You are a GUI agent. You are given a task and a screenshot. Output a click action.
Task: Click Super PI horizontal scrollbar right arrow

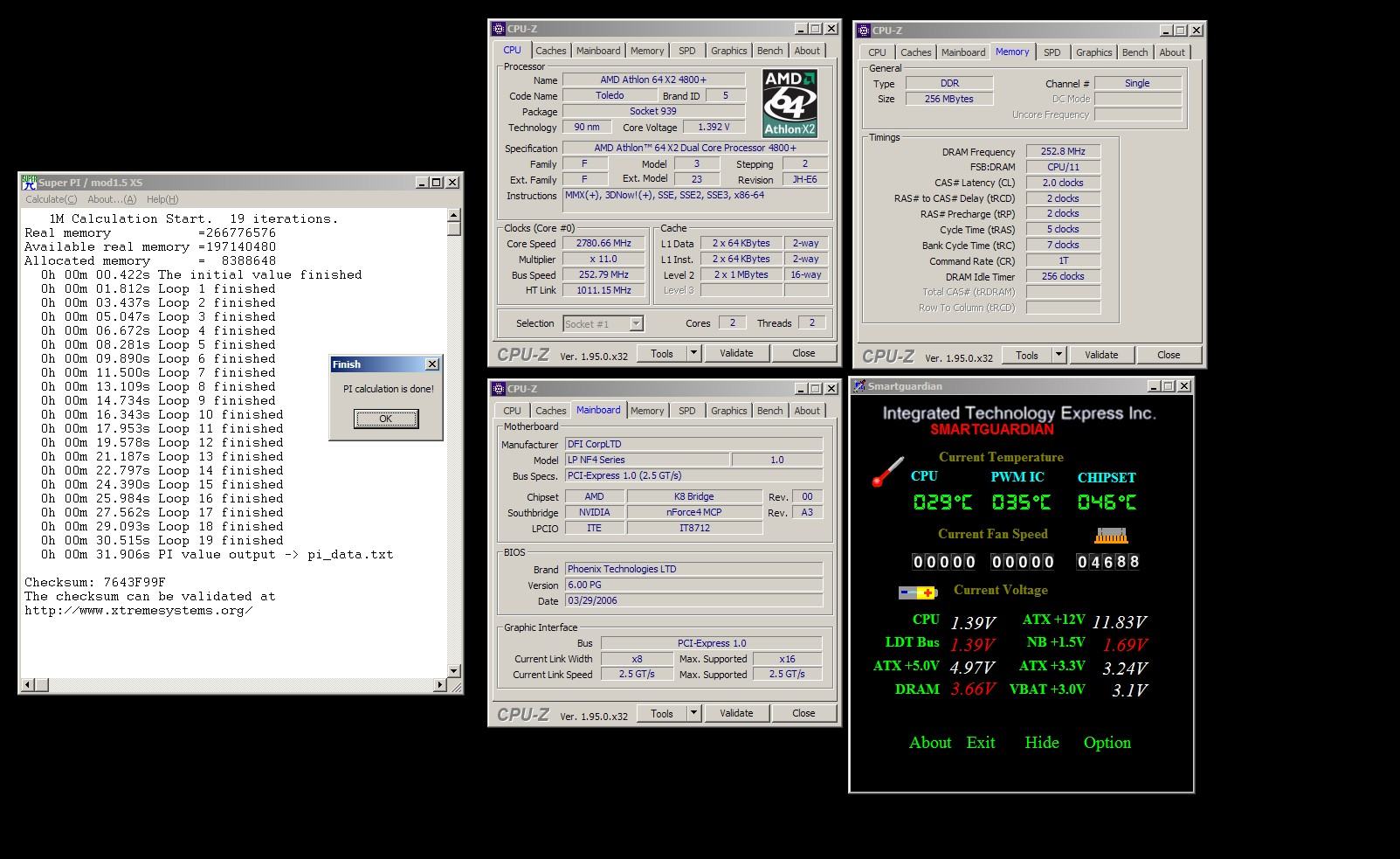(x=439, y=685)
